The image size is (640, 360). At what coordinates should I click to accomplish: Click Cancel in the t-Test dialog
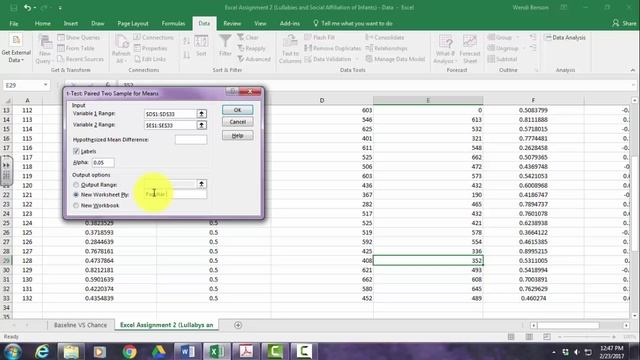coord(238,122)
